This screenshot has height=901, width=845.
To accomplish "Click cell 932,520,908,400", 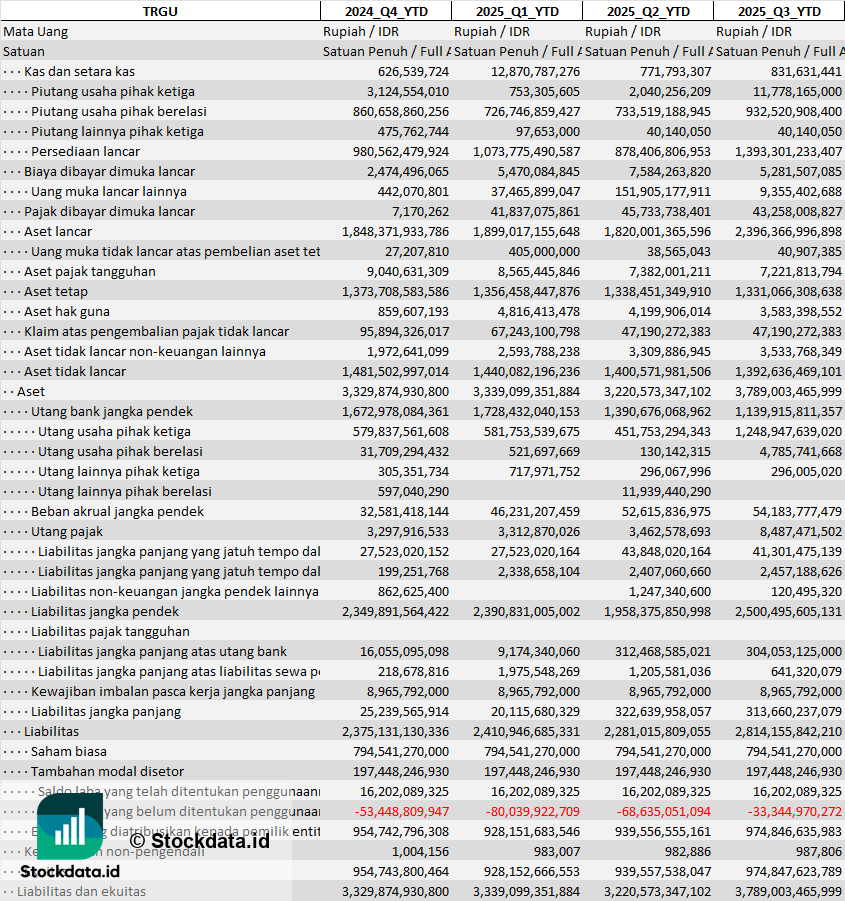I will (x=794, y=111).
